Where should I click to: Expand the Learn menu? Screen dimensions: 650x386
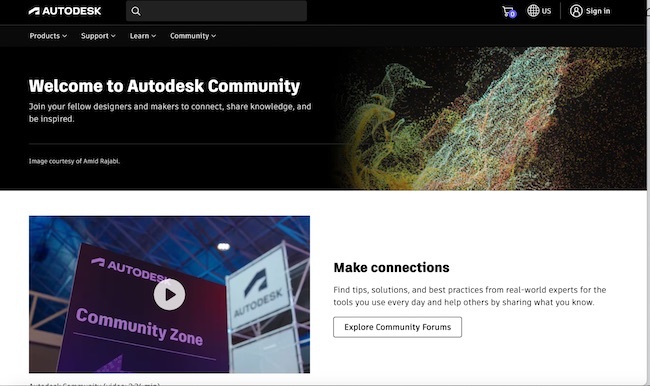pyautogui.click(x=143, y=36)
